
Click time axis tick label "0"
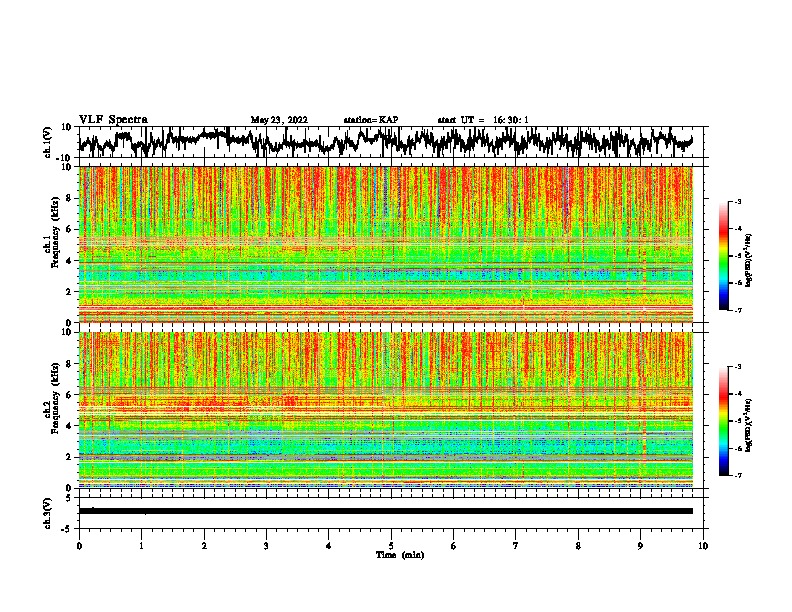pyautogui.click(x=79, y=546)
